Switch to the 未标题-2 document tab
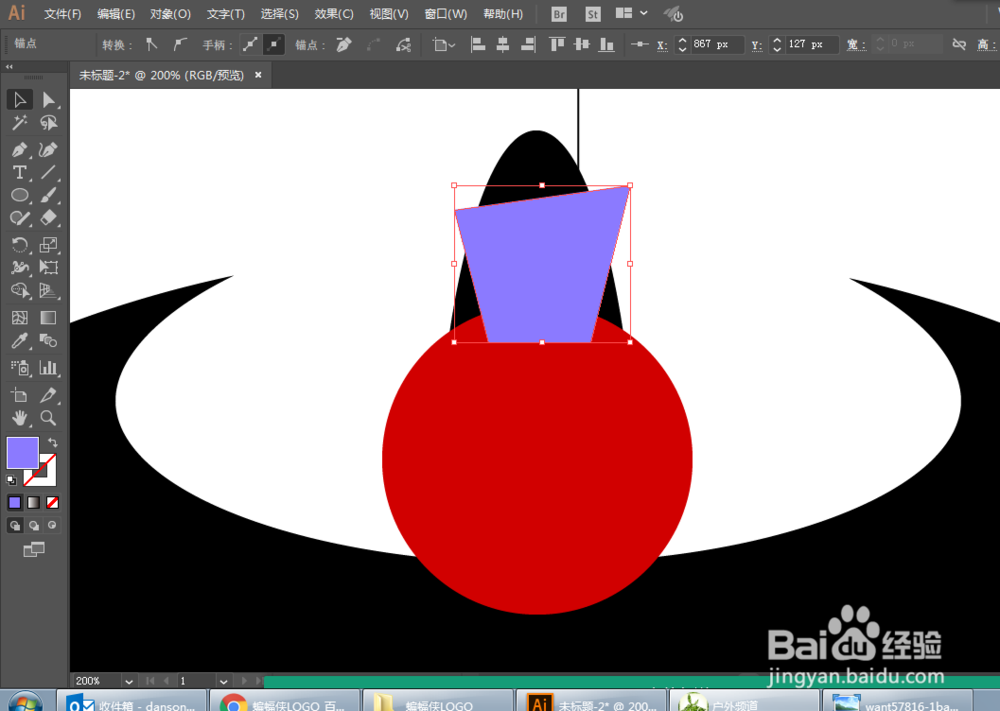Screen dimensions: 1000x711 click(160, 75)
